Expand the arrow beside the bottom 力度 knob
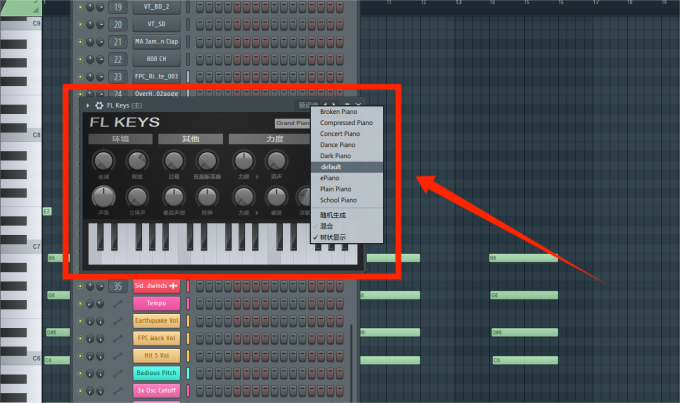The image size is (680, 403). (257, 213)
